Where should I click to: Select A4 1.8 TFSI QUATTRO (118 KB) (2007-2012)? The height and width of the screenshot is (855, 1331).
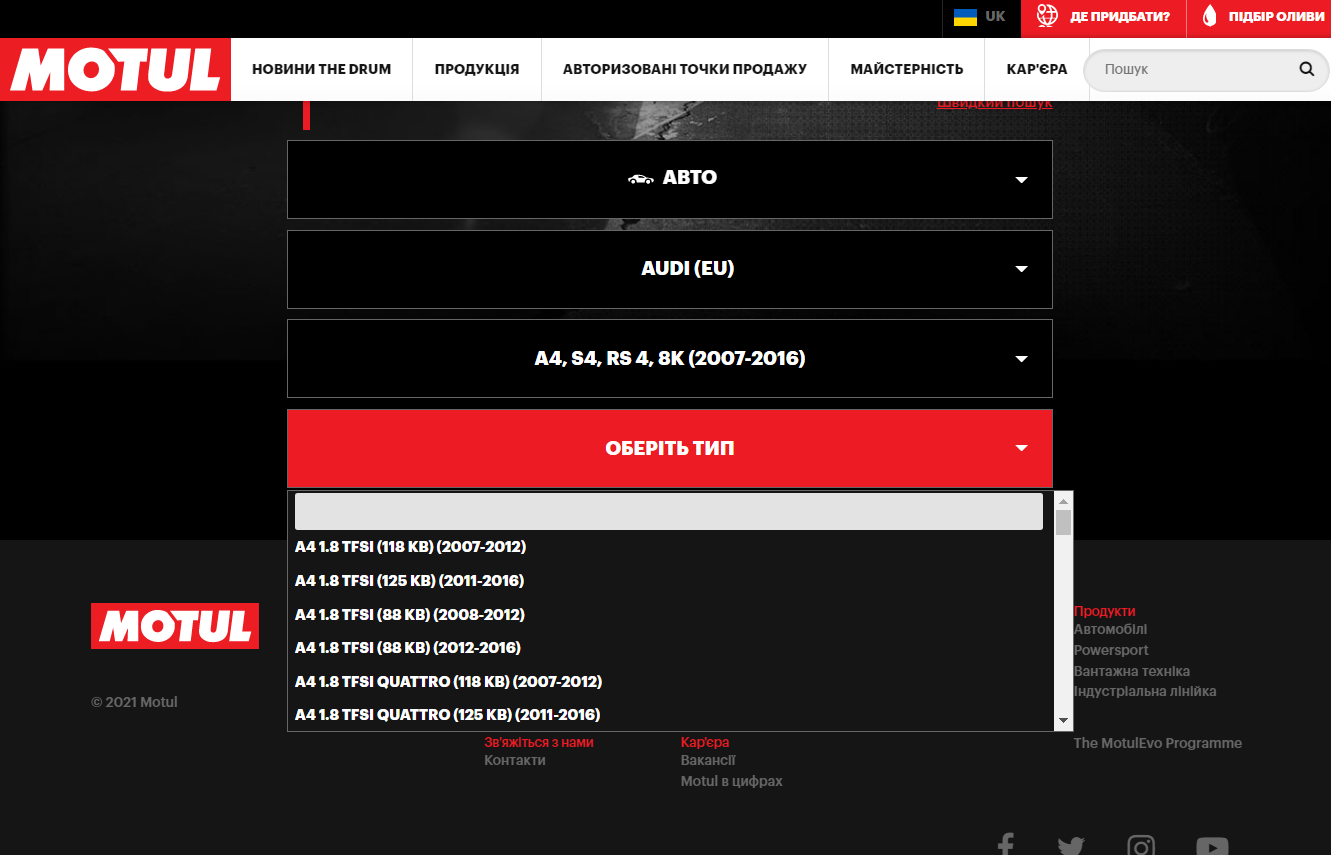click(448, 681)
